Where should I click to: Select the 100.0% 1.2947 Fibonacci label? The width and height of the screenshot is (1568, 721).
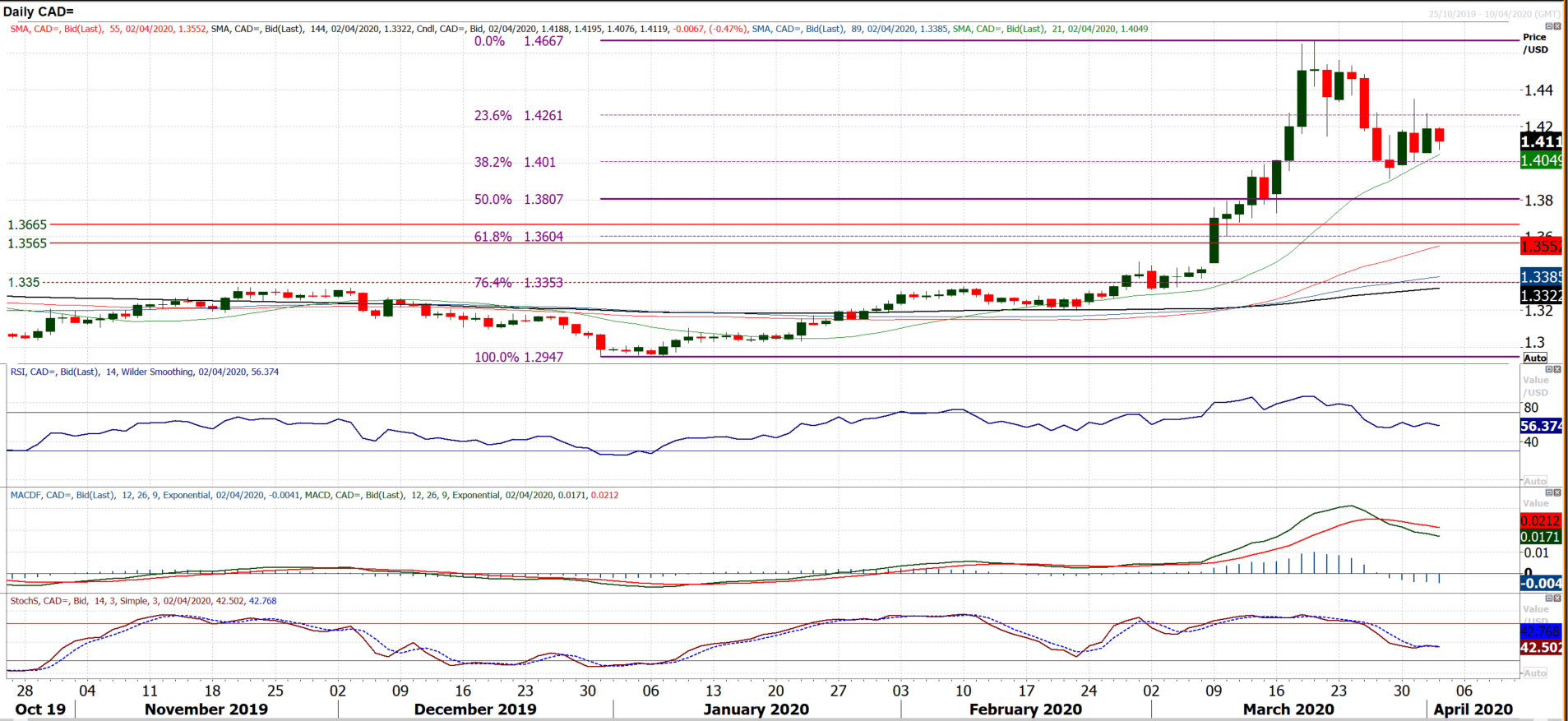click(x=519, y=357)
